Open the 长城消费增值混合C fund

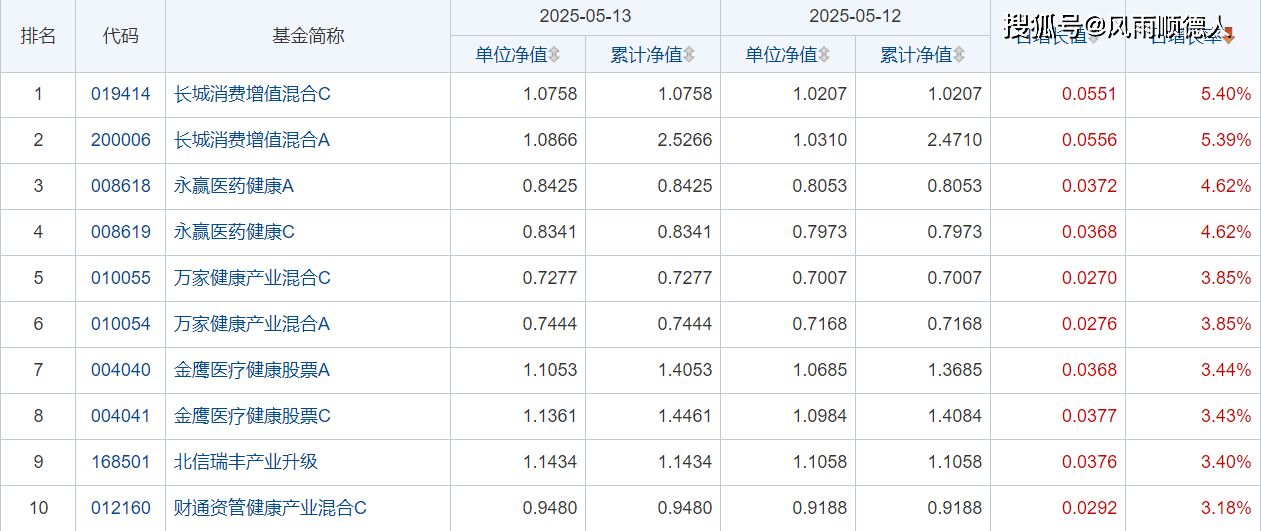(252, 94)
